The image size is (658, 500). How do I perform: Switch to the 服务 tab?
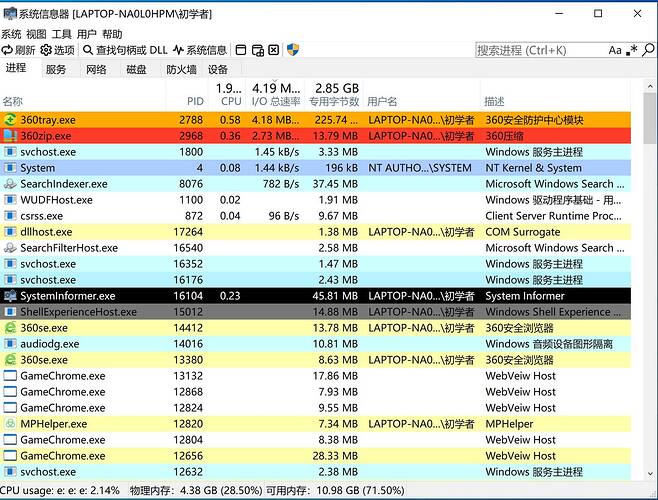coord(56,69)
